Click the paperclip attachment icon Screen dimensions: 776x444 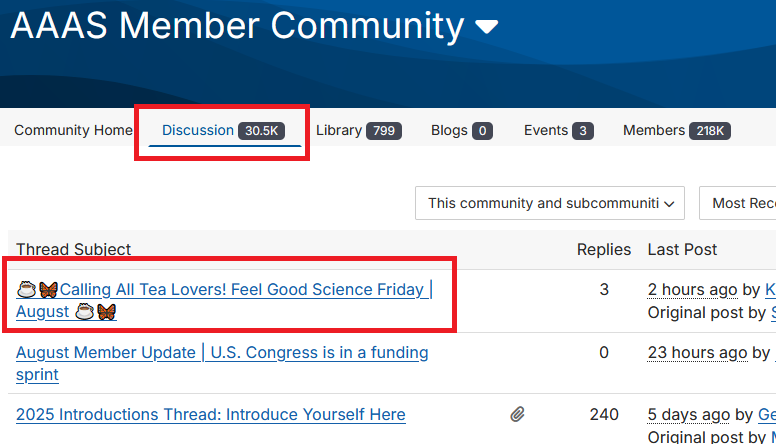pyautogui.click(x=517, y=414)
